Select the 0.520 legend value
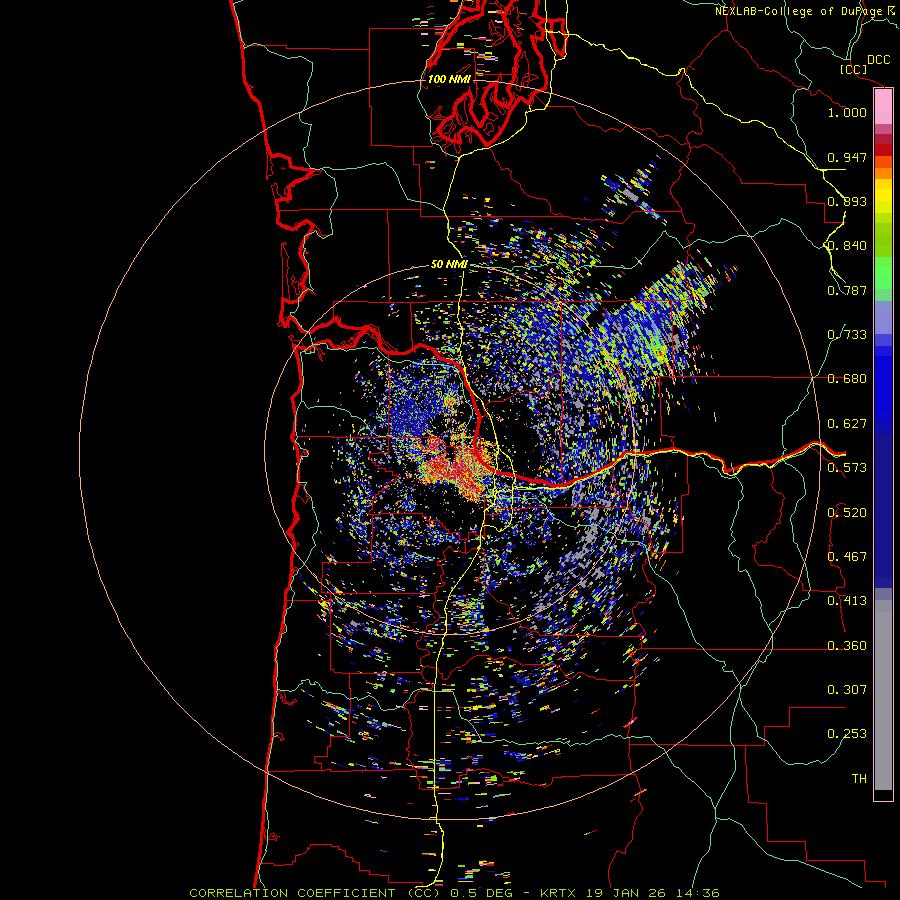The image size is (900, 900). coord(847,513)
